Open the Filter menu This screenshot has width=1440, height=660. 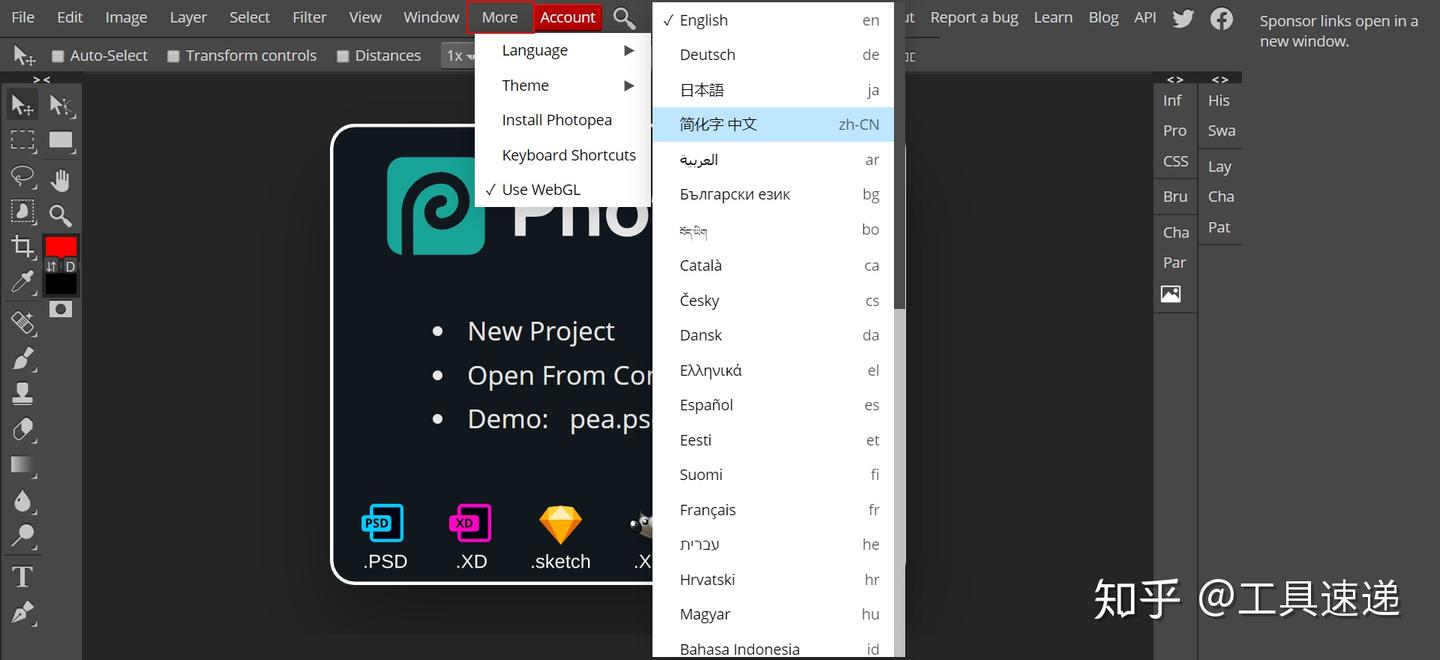[x=310, y=17]
